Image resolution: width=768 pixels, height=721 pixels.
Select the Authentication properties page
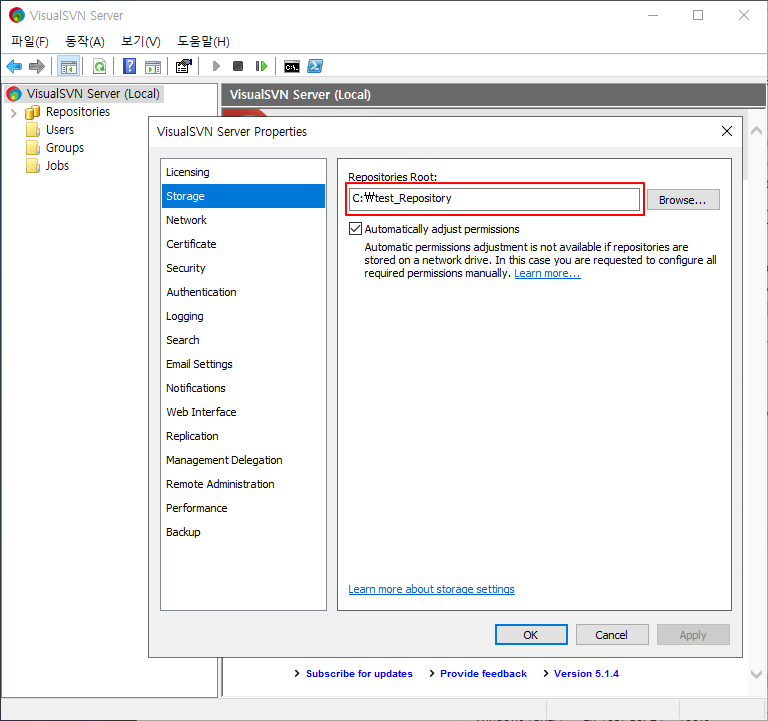(x=243, y=292)
